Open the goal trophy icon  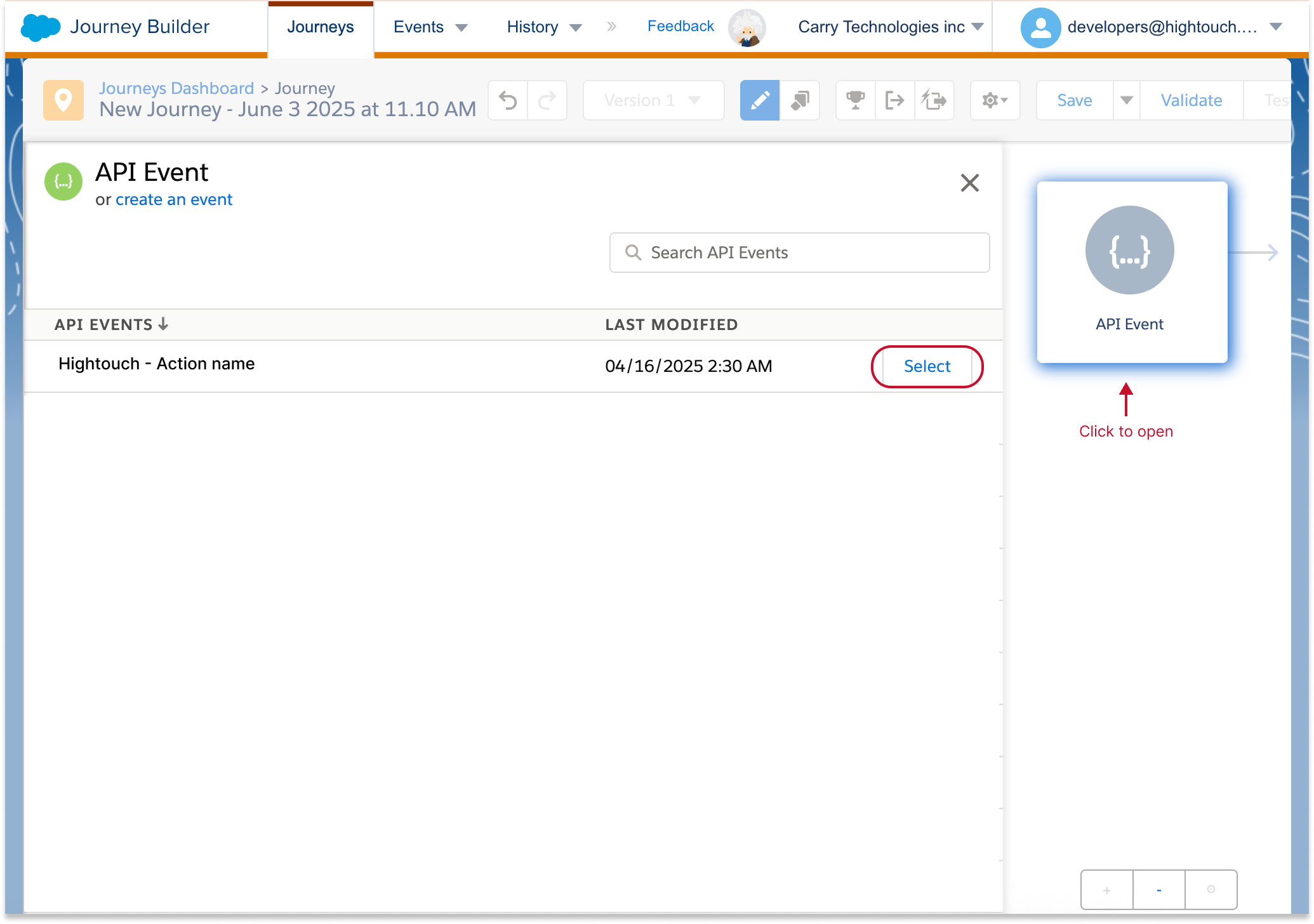[855, 100]
